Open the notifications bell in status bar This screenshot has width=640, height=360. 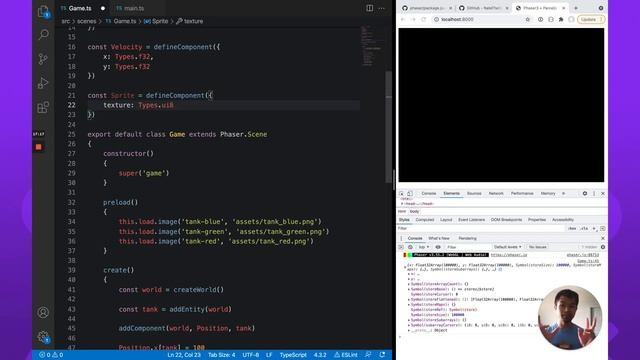point(382,355)
